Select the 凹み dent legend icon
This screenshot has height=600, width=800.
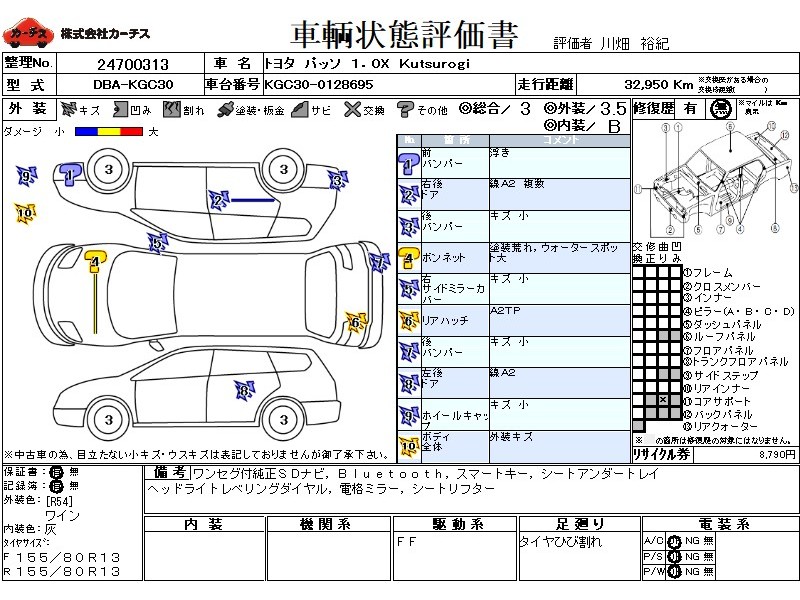[122, 109]
